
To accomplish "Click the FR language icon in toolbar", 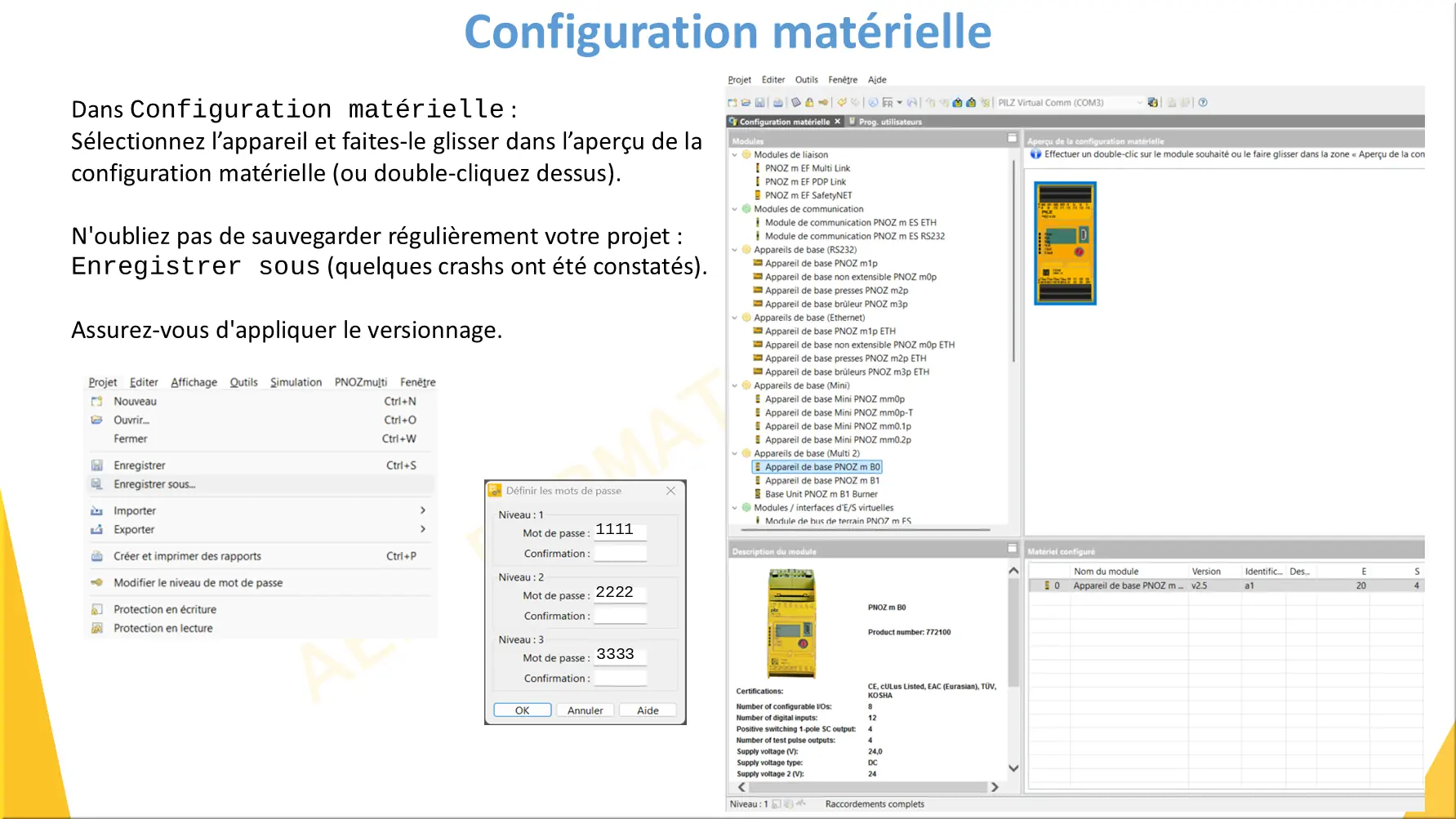I will click(x=888, y=103).
